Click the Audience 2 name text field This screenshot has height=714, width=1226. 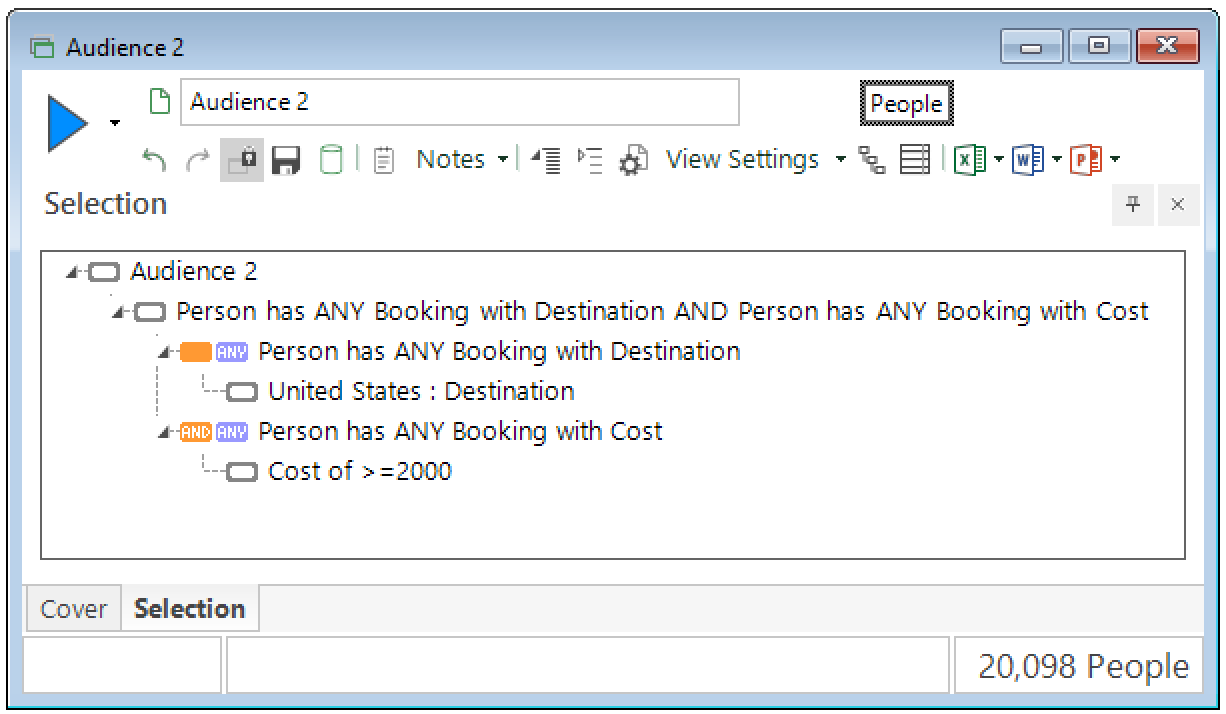pos(459,102)
